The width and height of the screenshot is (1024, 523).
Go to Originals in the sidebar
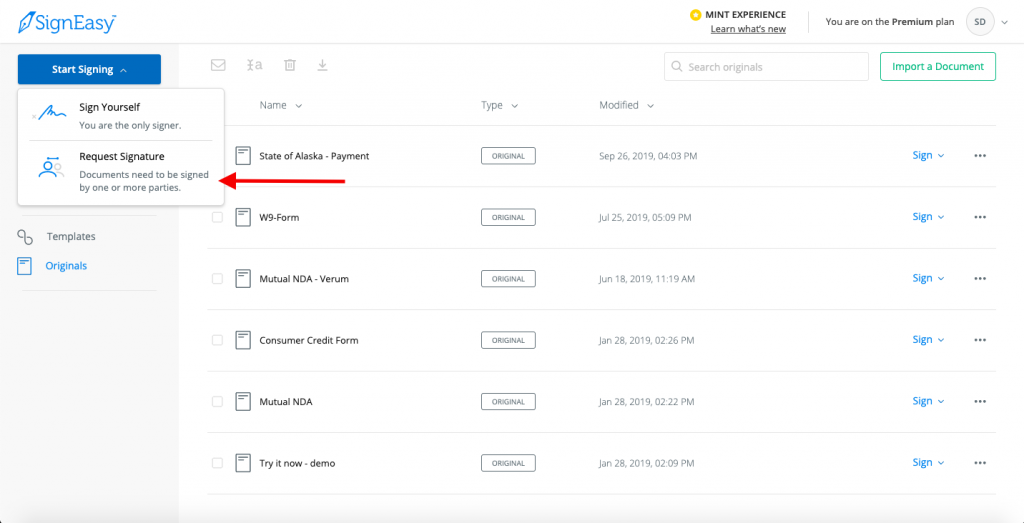(66, 266)
